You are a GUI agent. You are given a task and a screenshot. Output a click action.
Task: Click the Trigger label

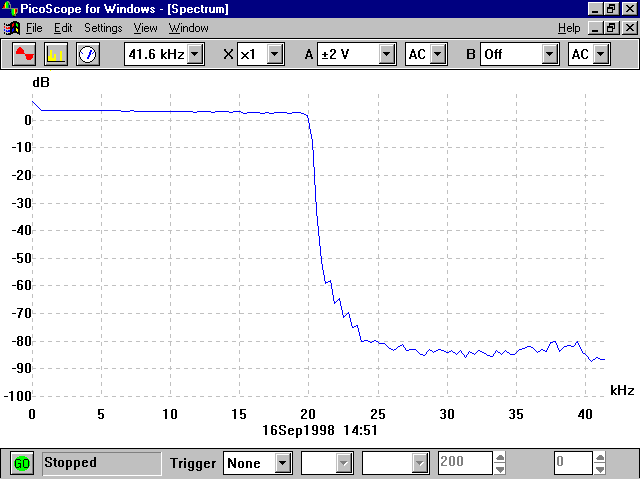point(193,464)
